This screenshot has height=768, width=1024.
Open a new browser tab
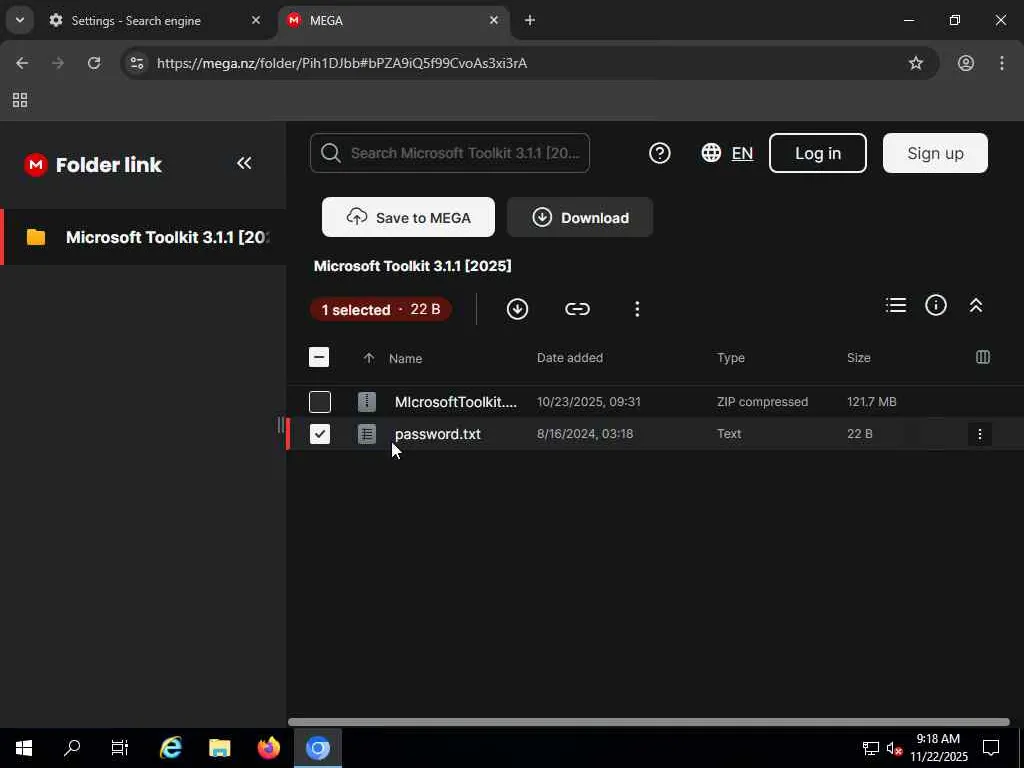coord(530,20)
